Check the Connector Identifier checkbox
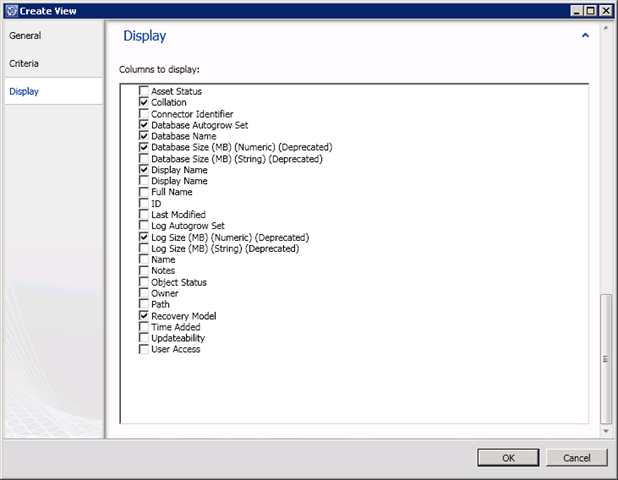The height and width of the screenshot is (480, 618). click(144, 114)
